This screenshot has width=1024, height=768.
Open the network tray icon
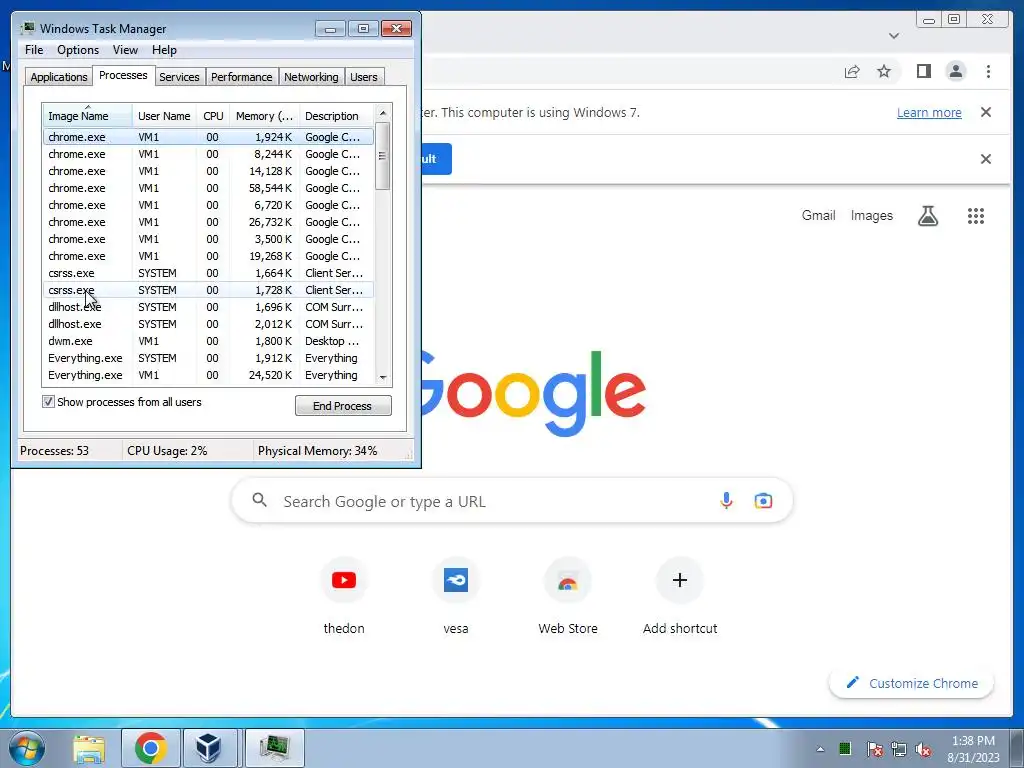899,749
